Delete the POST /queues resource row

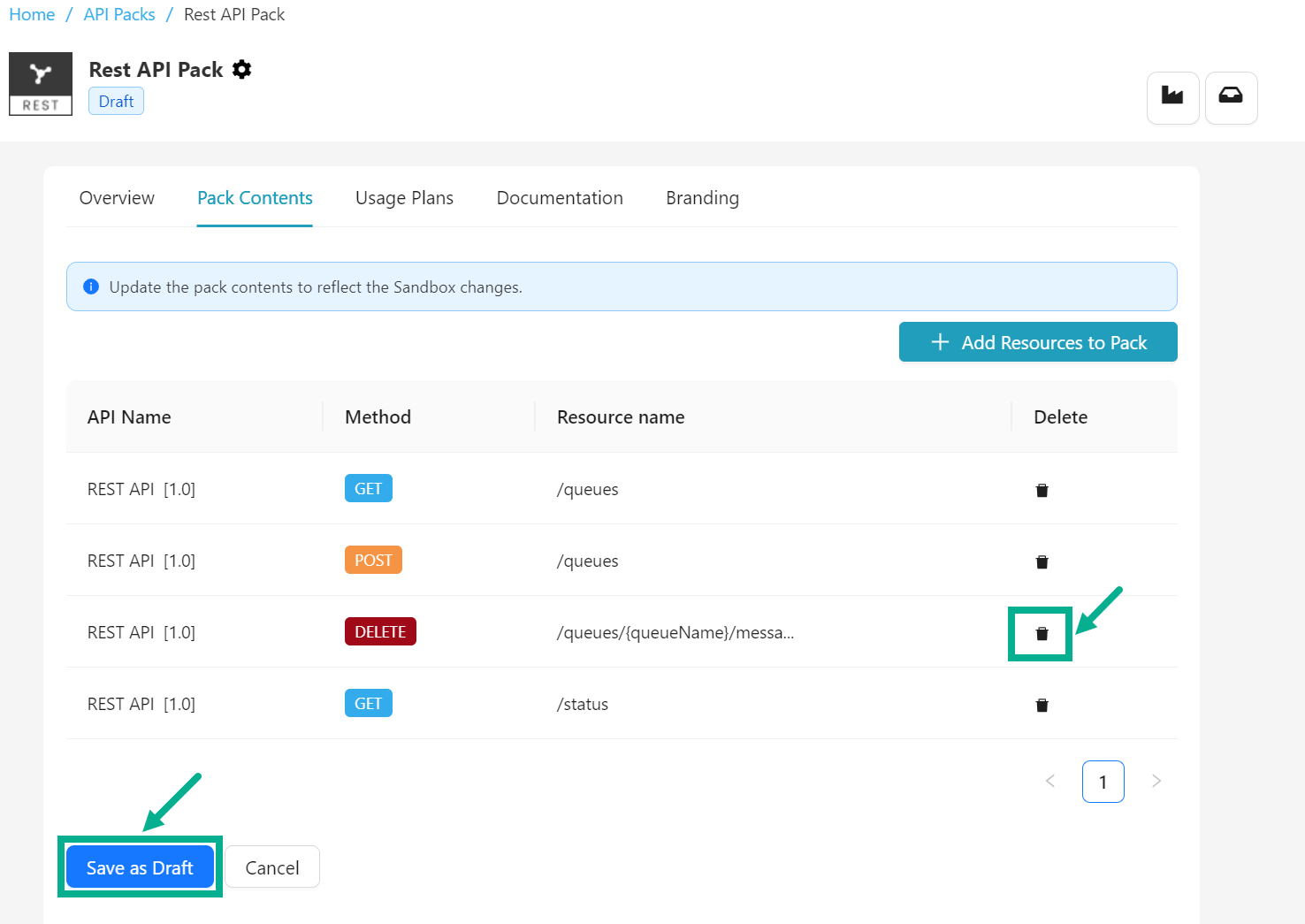1042,562
